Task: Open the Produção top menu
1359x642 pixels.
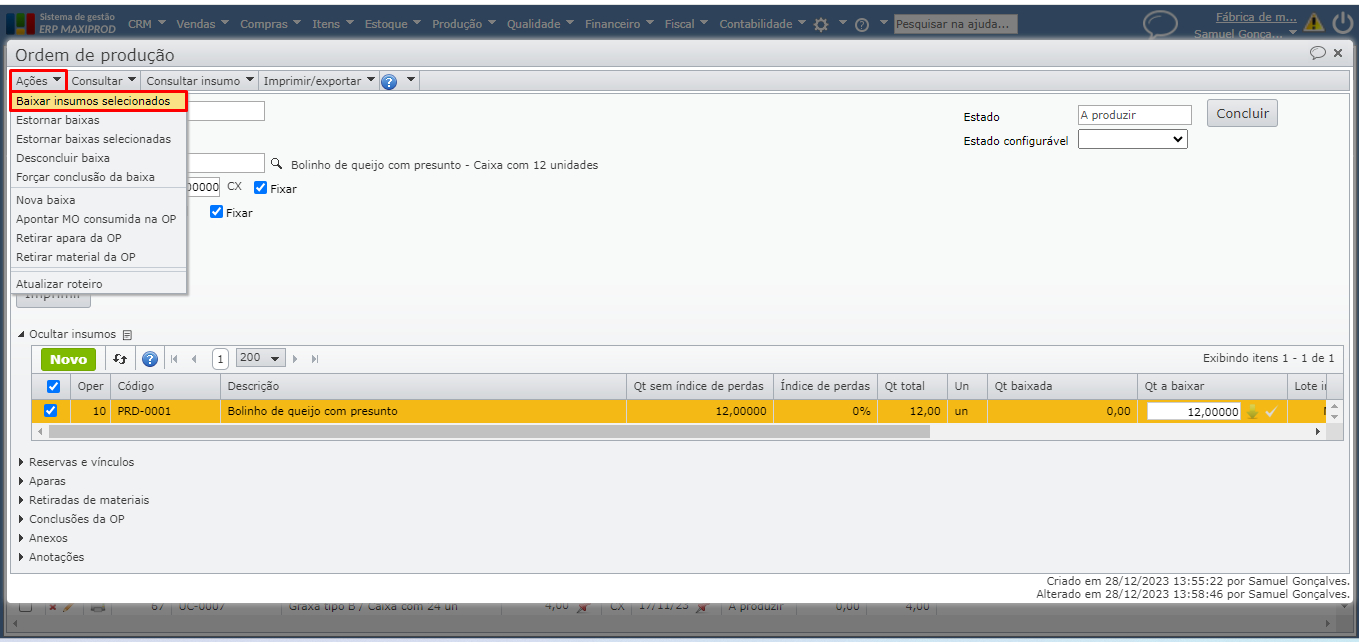Action: pos(464,24)
